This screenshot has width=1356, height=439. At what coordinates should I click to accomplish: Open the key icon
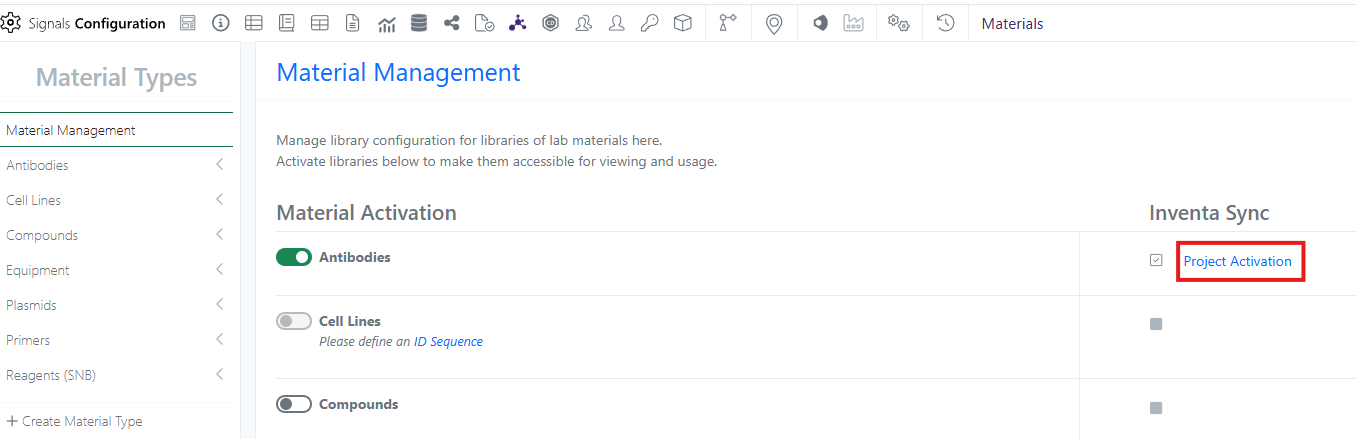pyautogui.click(x=650, y=23)
